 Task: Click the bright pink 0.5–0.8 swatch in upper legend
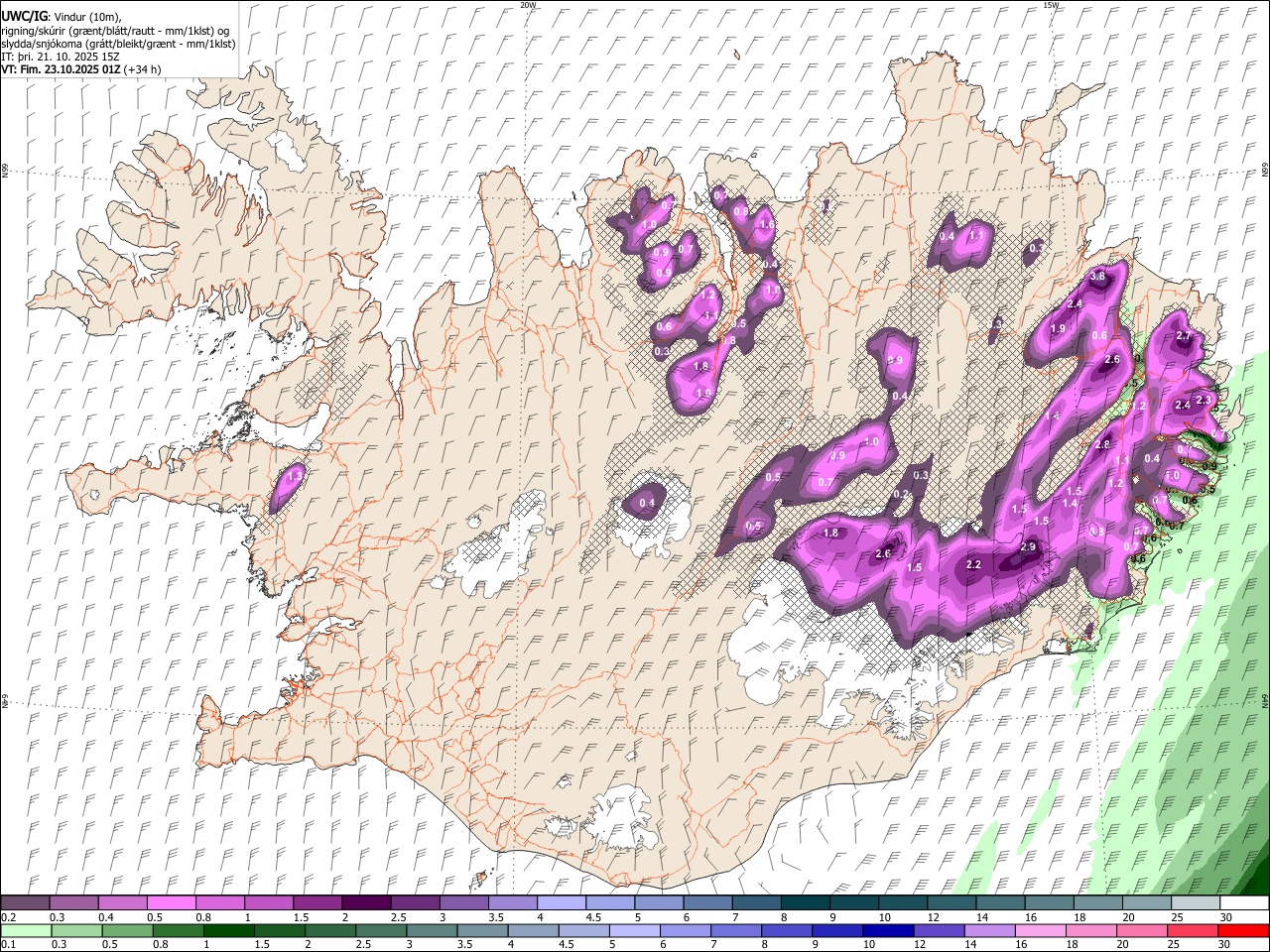[x=171, y=903]
